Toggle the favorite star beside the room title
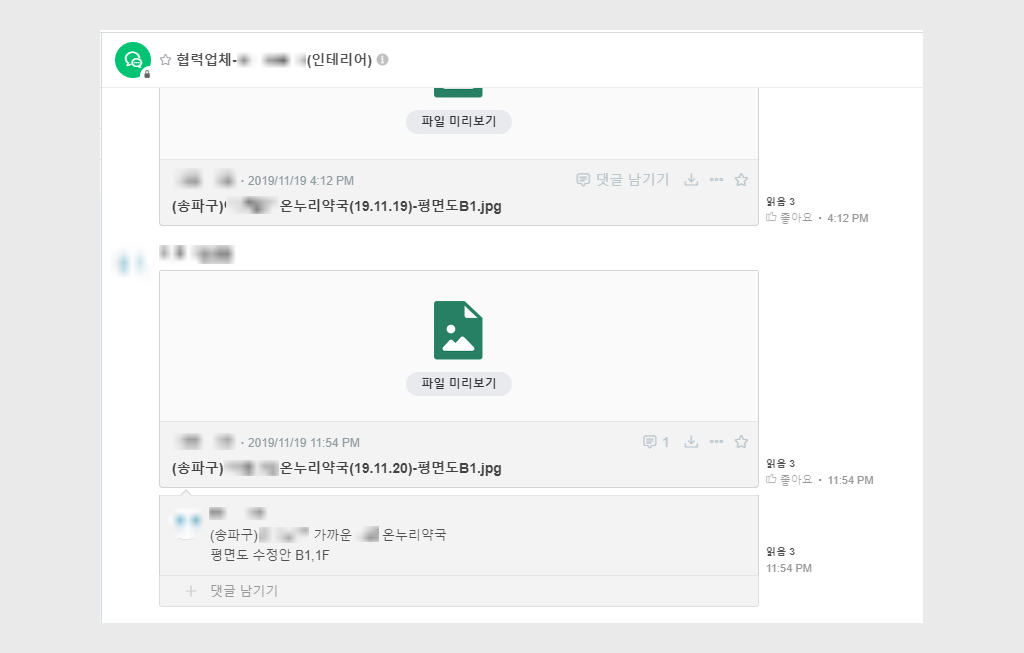Image resolution: width=1024 pixels, height=653 pixels. coord(166,60)
